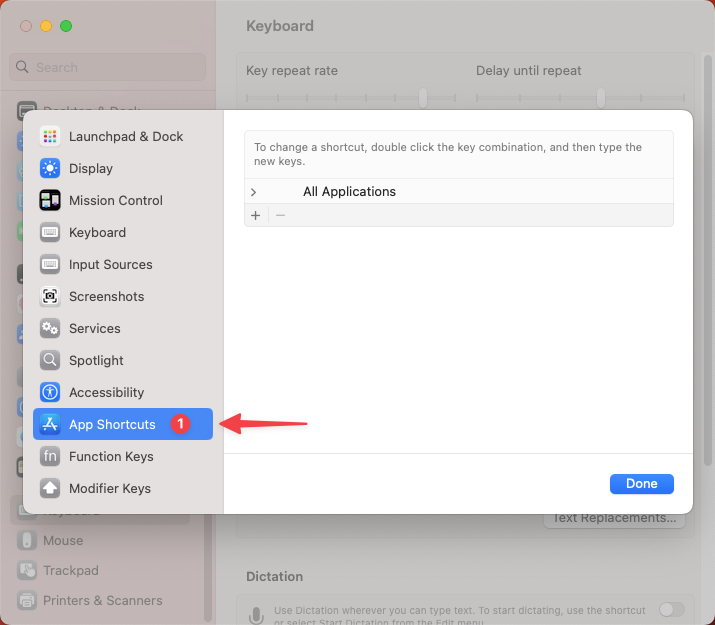Click the red close window button
The height and width of the screenshot is (625, 715).
click(26, 26)
